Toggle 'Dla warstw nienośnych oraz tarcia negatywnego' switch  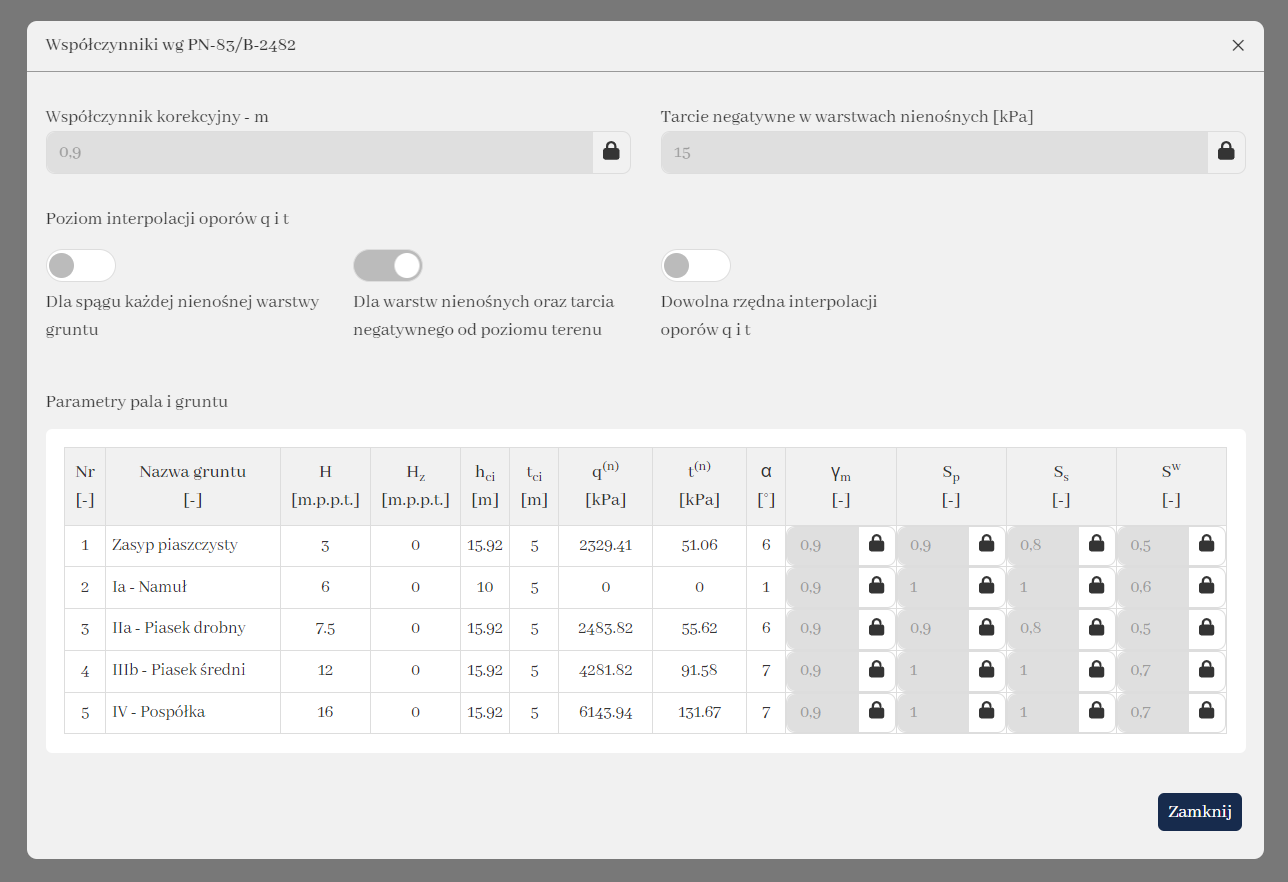click(388, 266)
